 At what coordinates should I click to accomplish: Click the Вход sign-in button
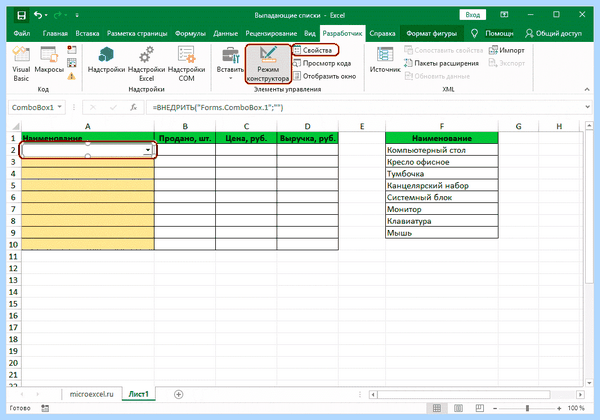(x=473, y=15)
